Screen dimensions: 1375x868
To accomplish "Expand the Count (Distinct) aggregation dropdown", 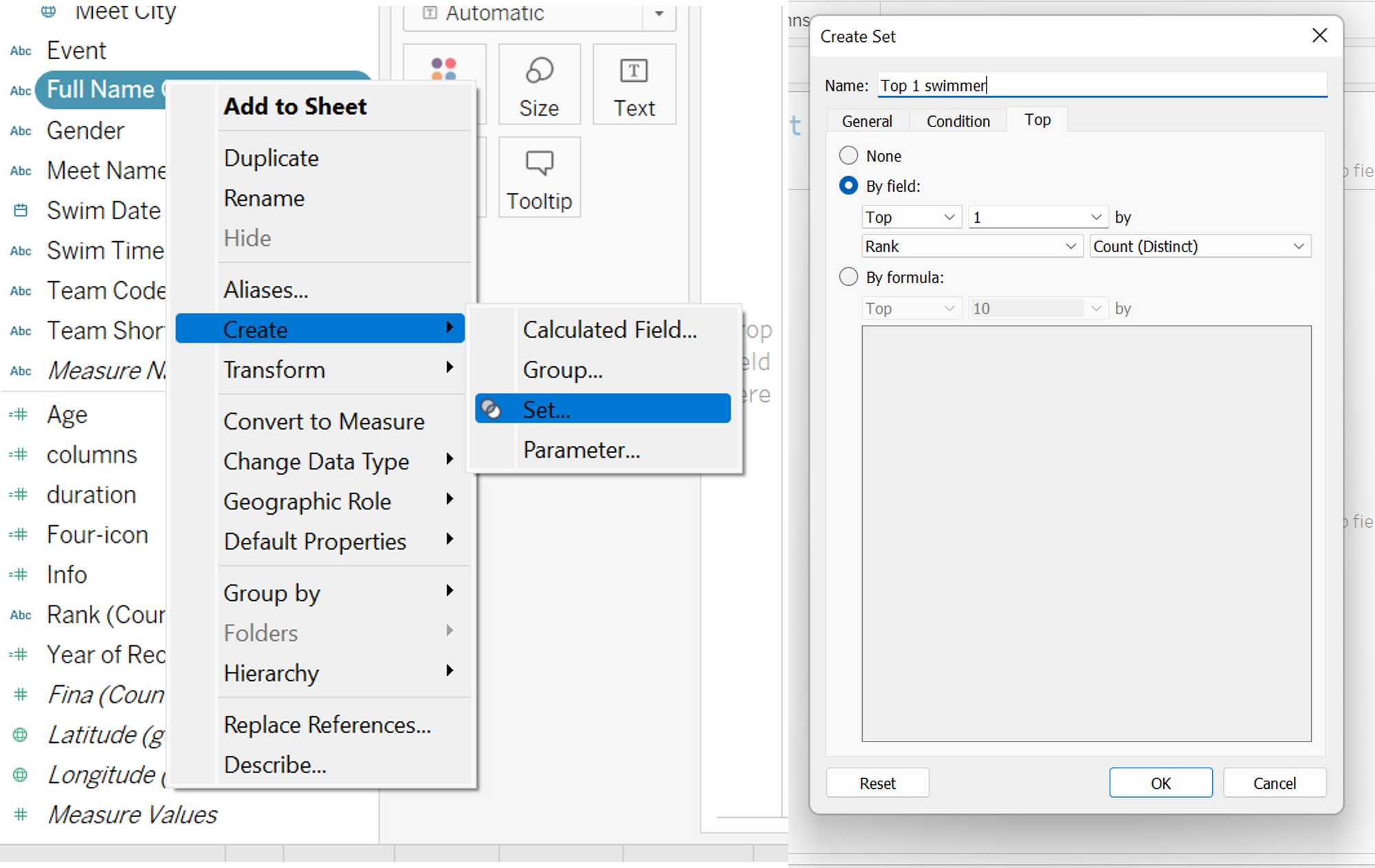I will [x=1199, y=246].
